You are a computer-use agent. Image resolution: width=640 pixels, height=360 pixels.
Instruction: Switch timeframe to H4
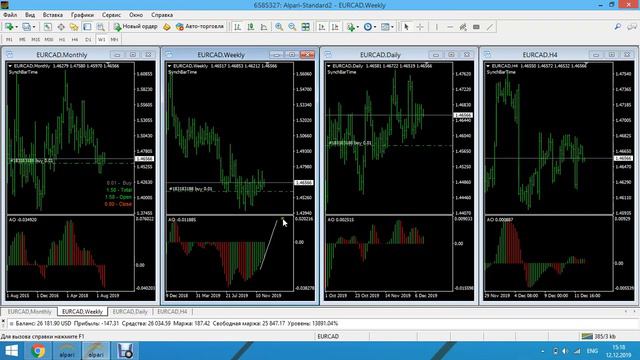click(x=75, y=40)
